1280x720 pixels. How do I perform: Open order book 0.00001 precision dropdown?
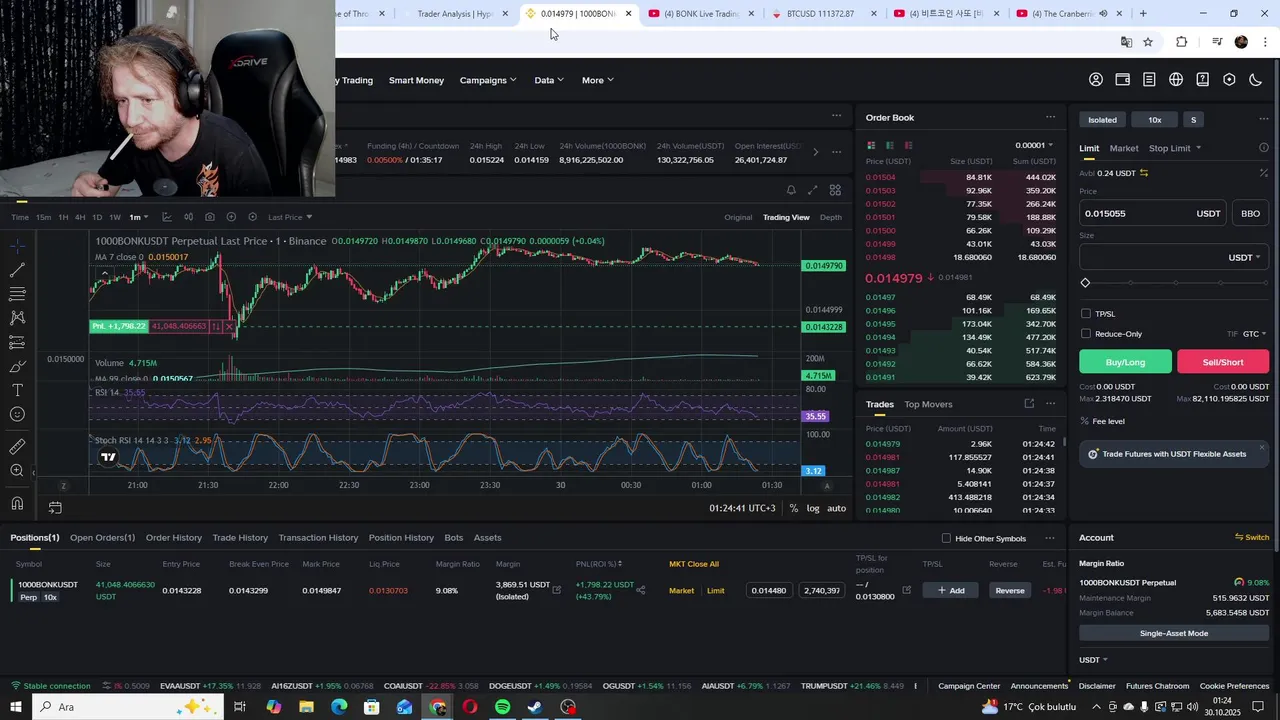pos(1033,145)
